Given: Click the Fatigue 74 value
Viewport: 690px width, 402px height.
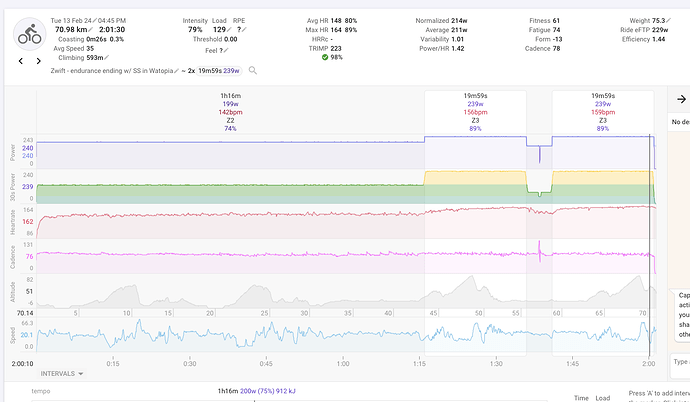Looking at the screenshot, I should click(x=556, y=30).
